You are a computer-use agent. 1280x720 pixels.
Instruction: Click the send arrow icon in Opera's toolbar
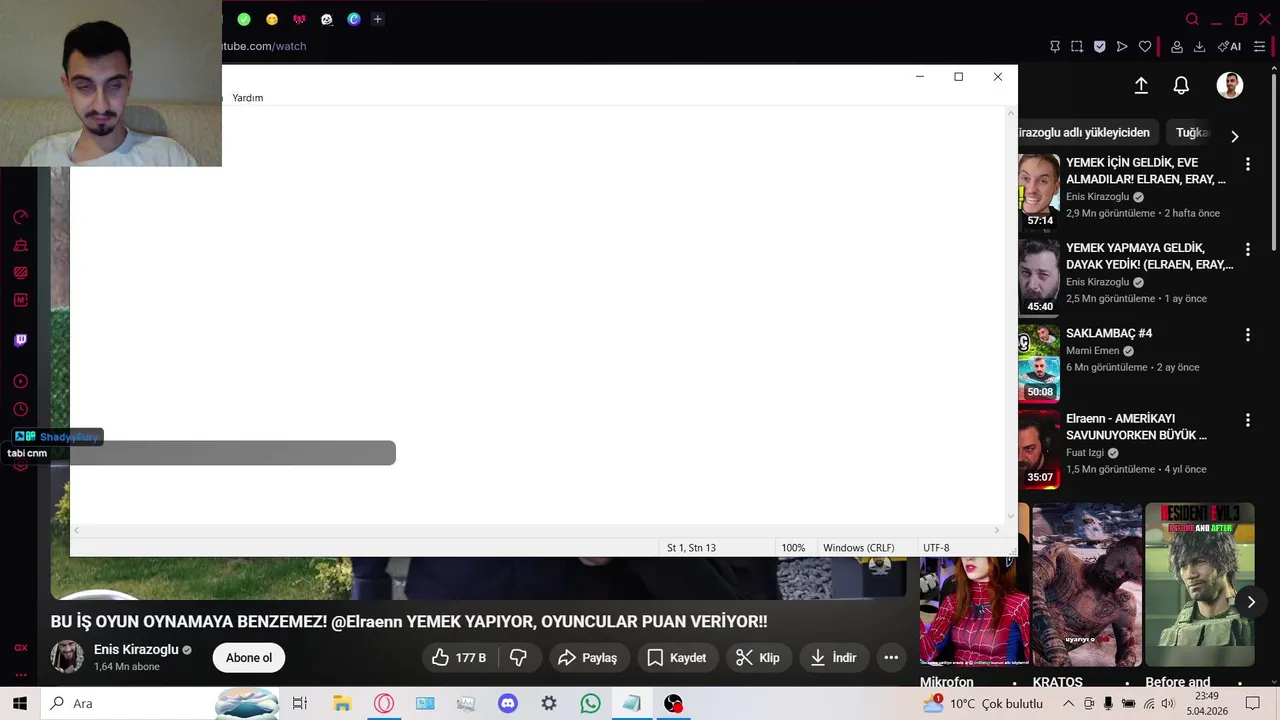1122,46
